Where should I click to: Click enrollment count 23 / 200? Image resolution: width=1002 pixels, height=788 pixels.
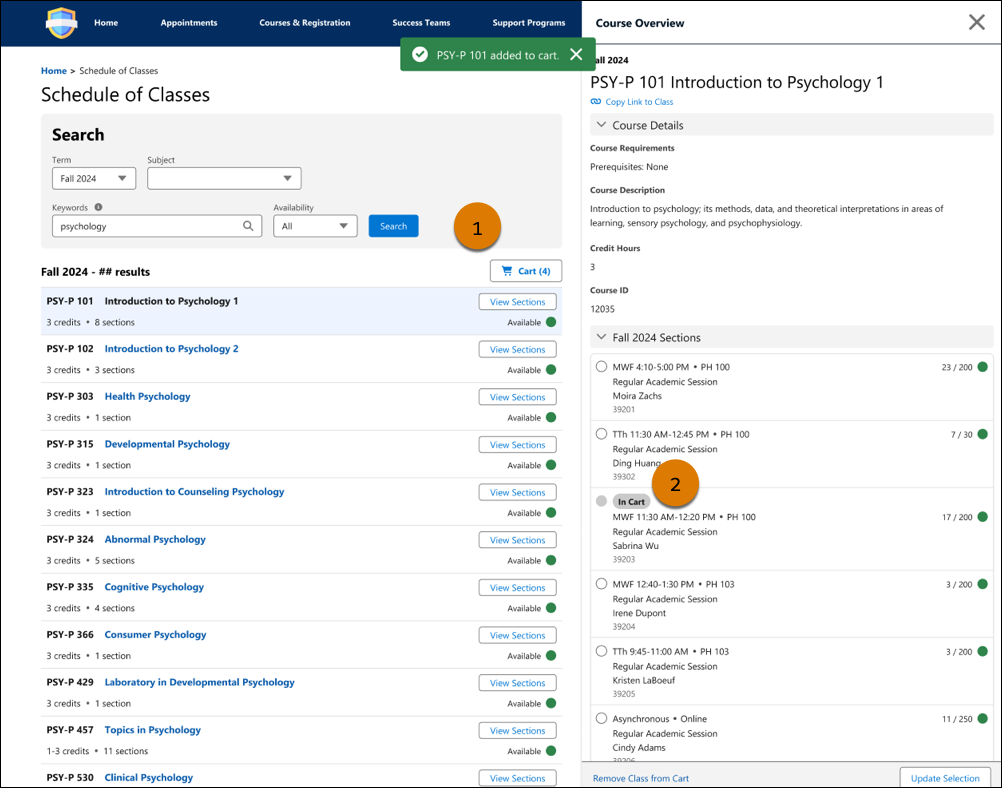(x=957, y=367)
